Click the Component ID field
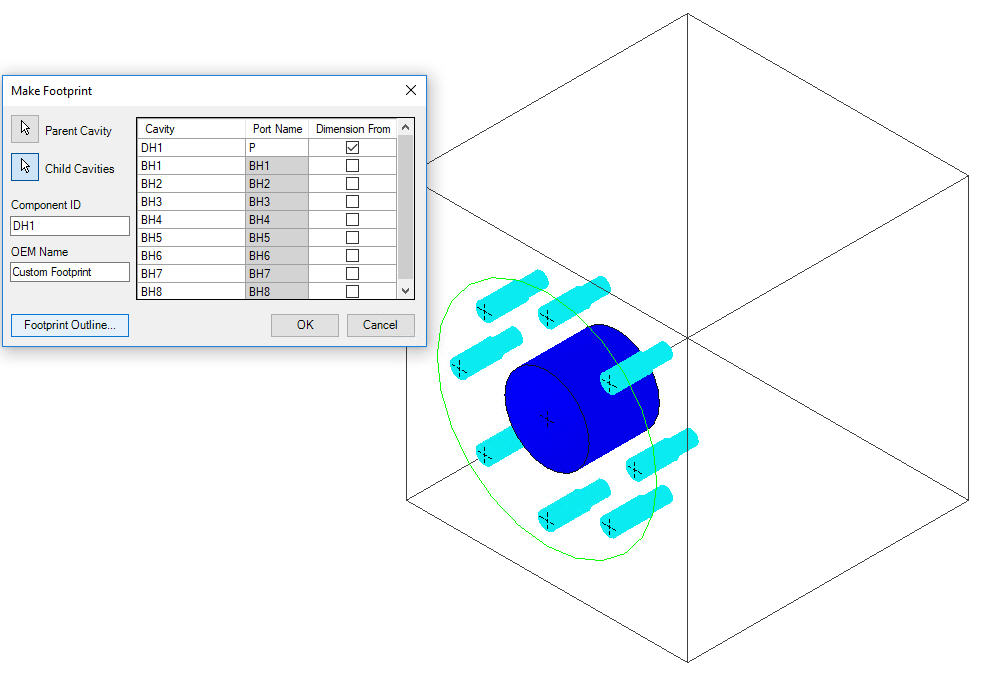This screenshot has width=988, height=683. pos(70,226)
